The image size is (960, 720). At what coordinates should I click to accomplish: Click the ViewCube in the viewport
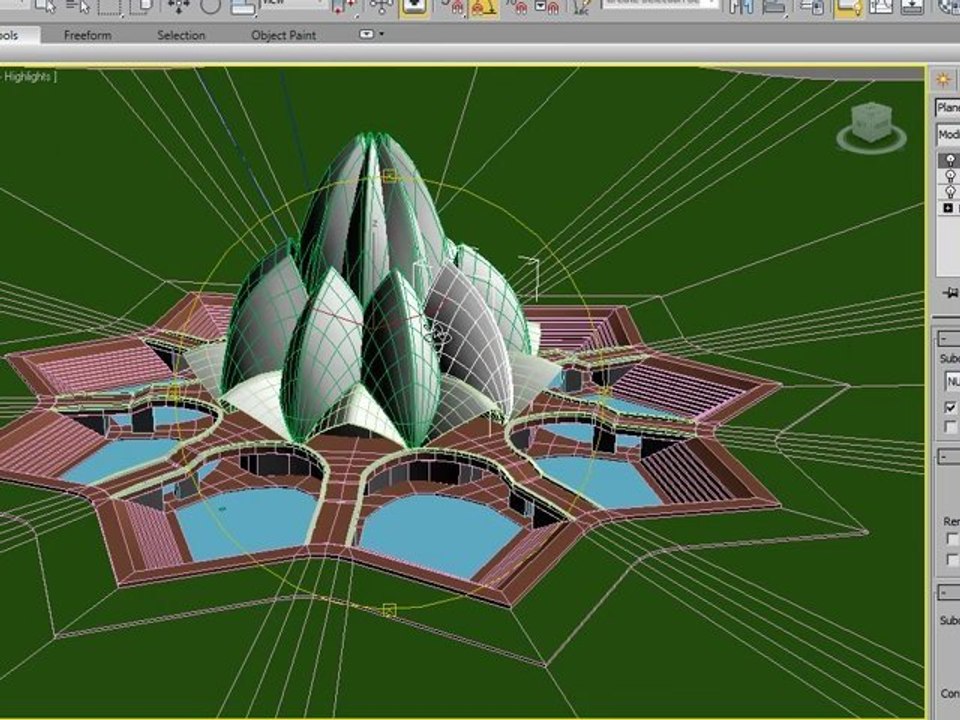click(873, 121)
